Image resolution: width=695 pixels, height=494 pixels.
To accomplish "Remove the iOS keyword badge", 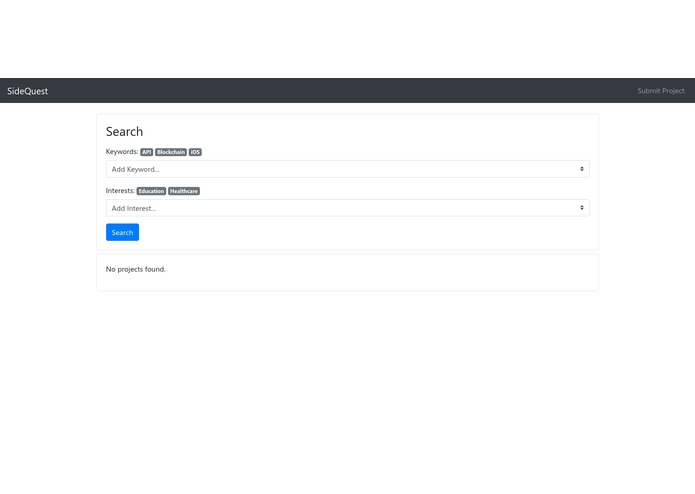I will [195, 152].
